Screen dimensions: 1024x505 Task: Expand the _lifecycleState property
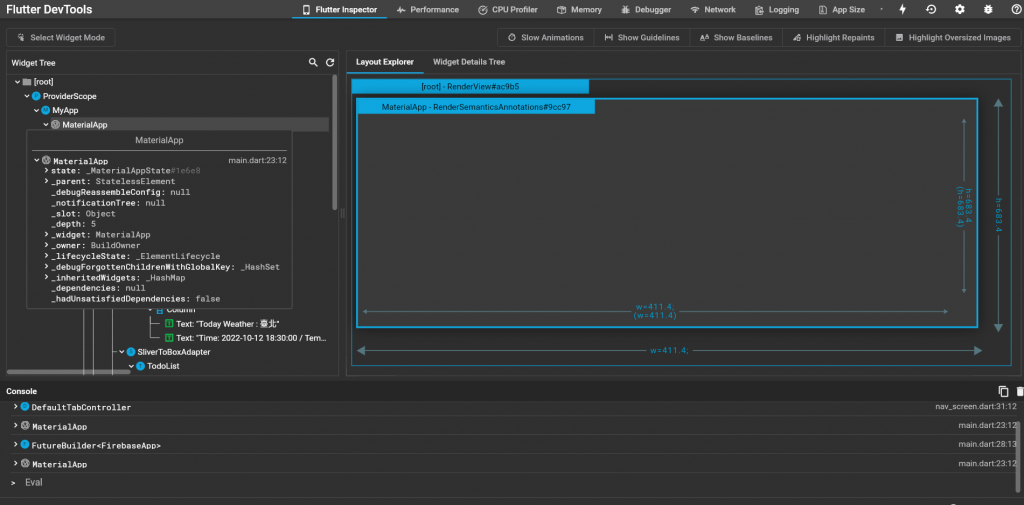(46, 255)
